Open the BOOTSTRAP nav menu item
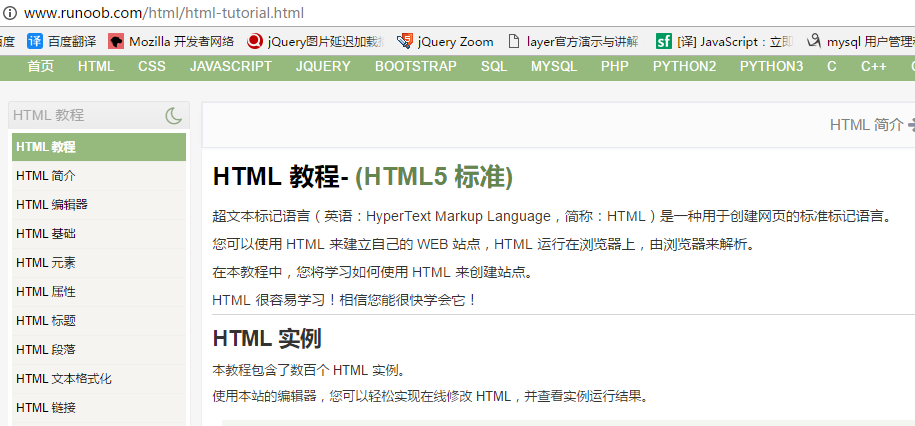915x426 pixels. click(415, 67)
